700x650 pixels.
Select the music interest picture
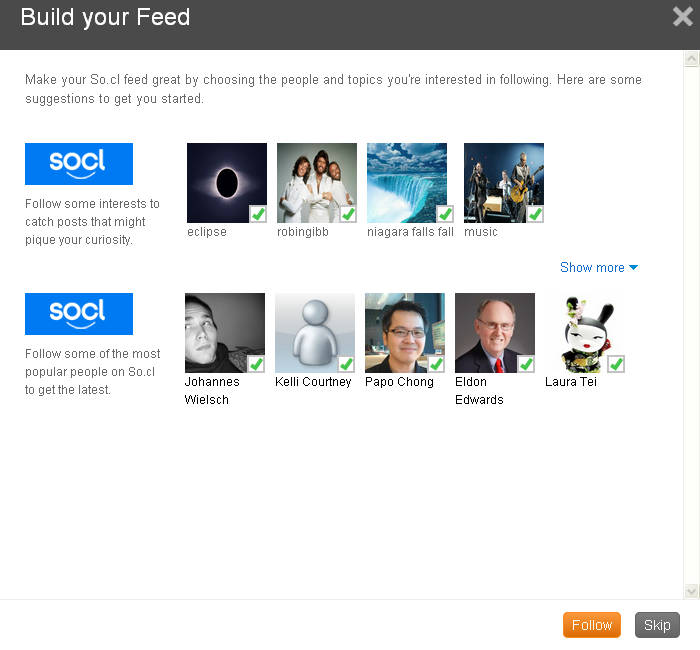point(503,182)
